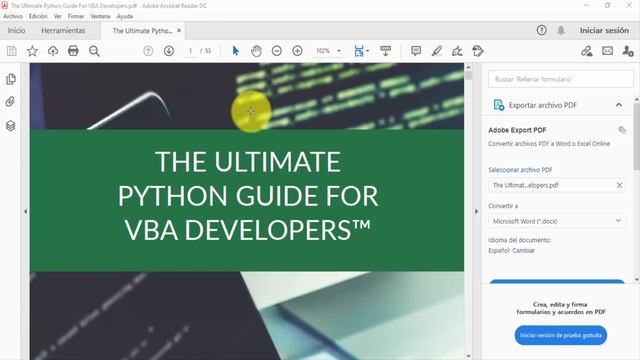
Task: Click the Buscar tools search field
Action: [561, 79]
